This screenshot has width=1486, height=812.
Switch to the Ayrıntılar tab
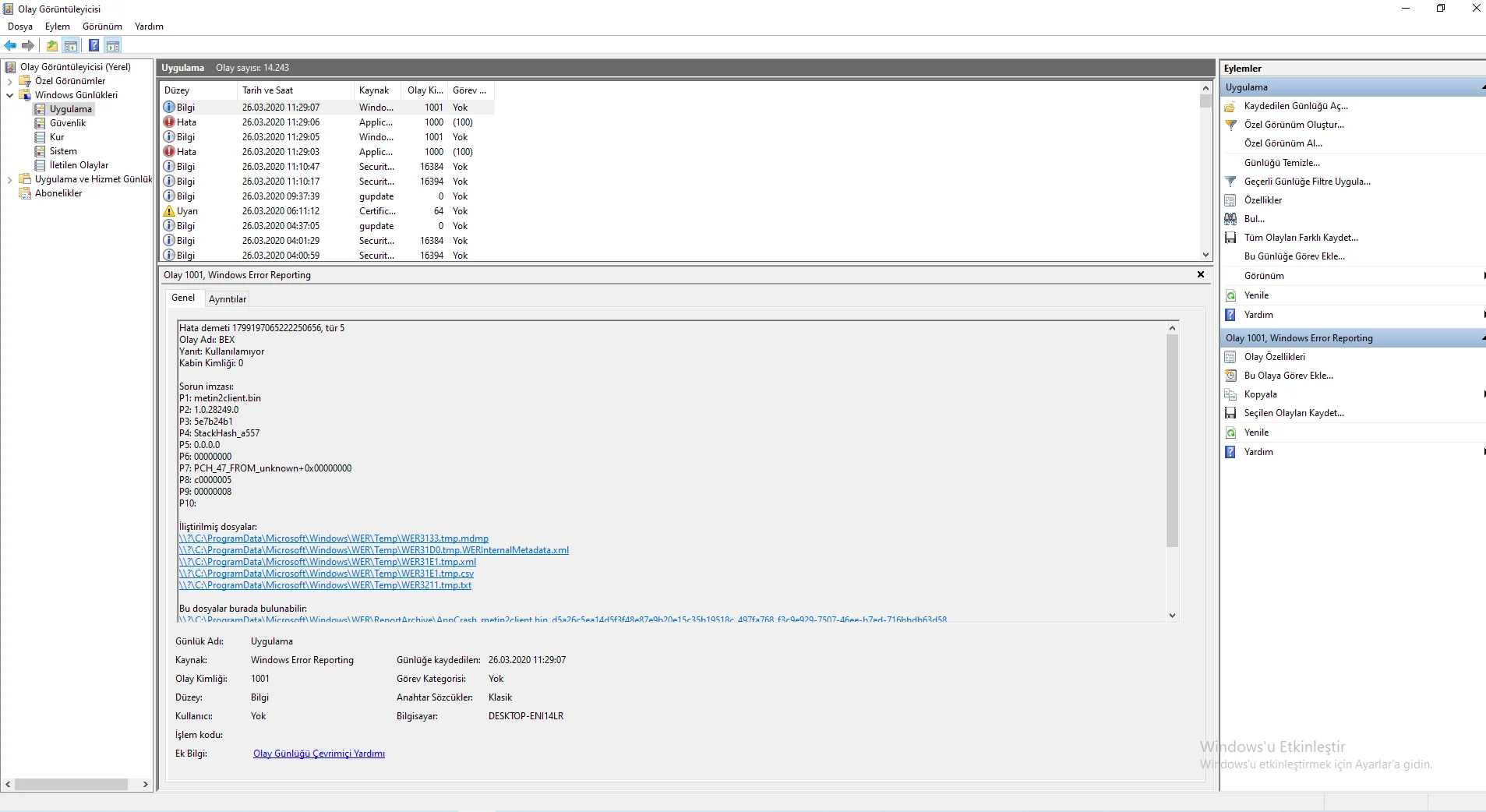(x=228, y=299)
